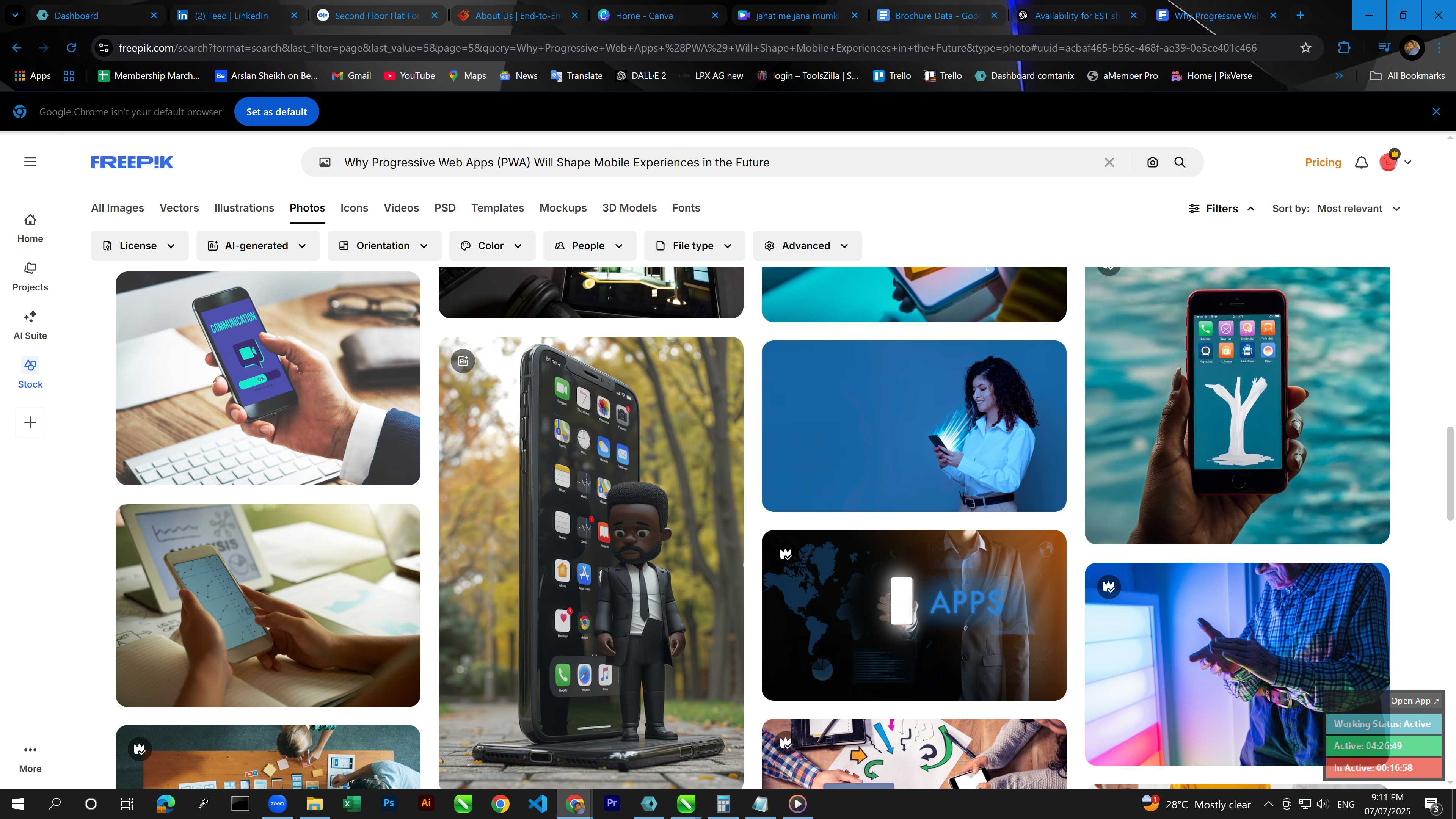
Task: Expand the Advanced filter dropdown
Action: (807, 246)
